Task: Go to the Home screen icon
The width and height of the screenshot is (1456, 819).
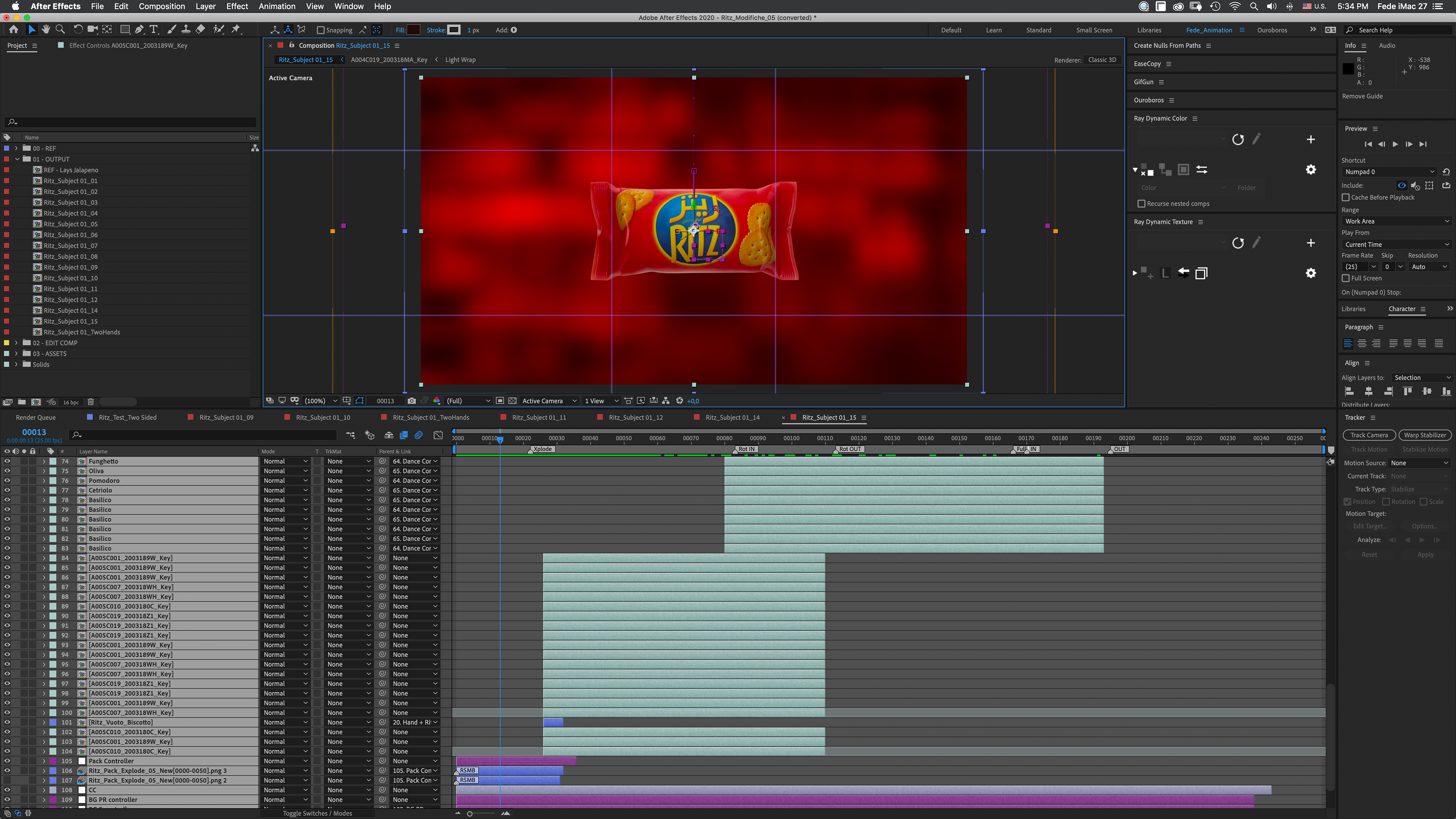Action: pyautogui.click(x=14, y=30)
